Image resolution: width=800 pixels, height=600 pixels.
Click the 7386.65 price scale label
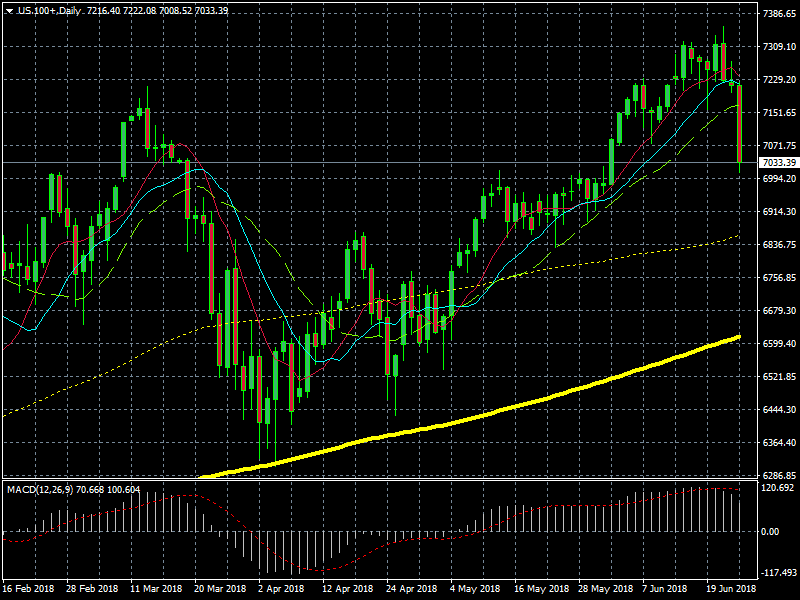pos(778,14)
